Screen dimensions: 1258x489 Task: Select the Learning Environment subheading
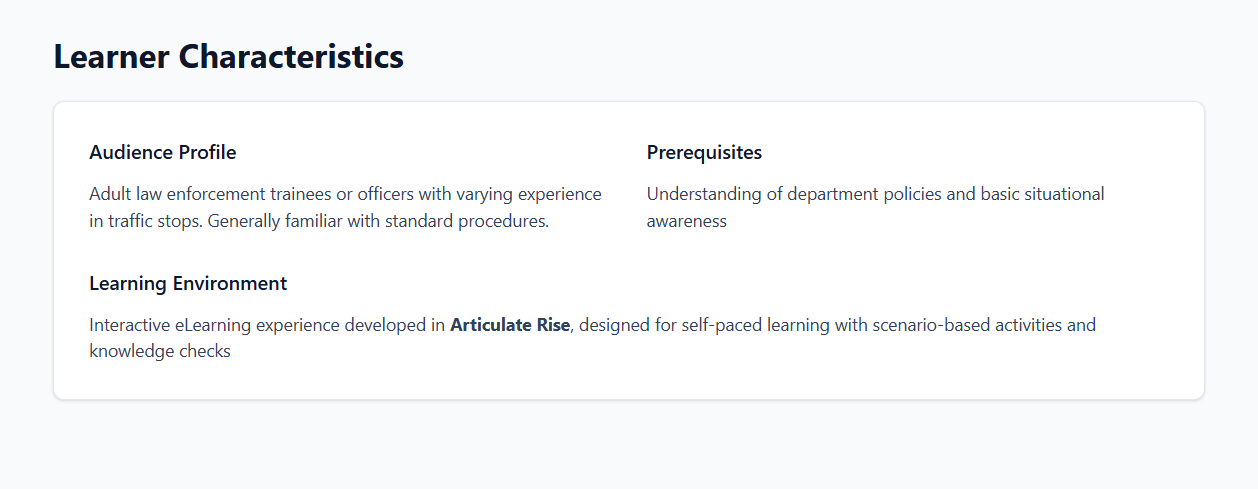(x=188, y=283)
